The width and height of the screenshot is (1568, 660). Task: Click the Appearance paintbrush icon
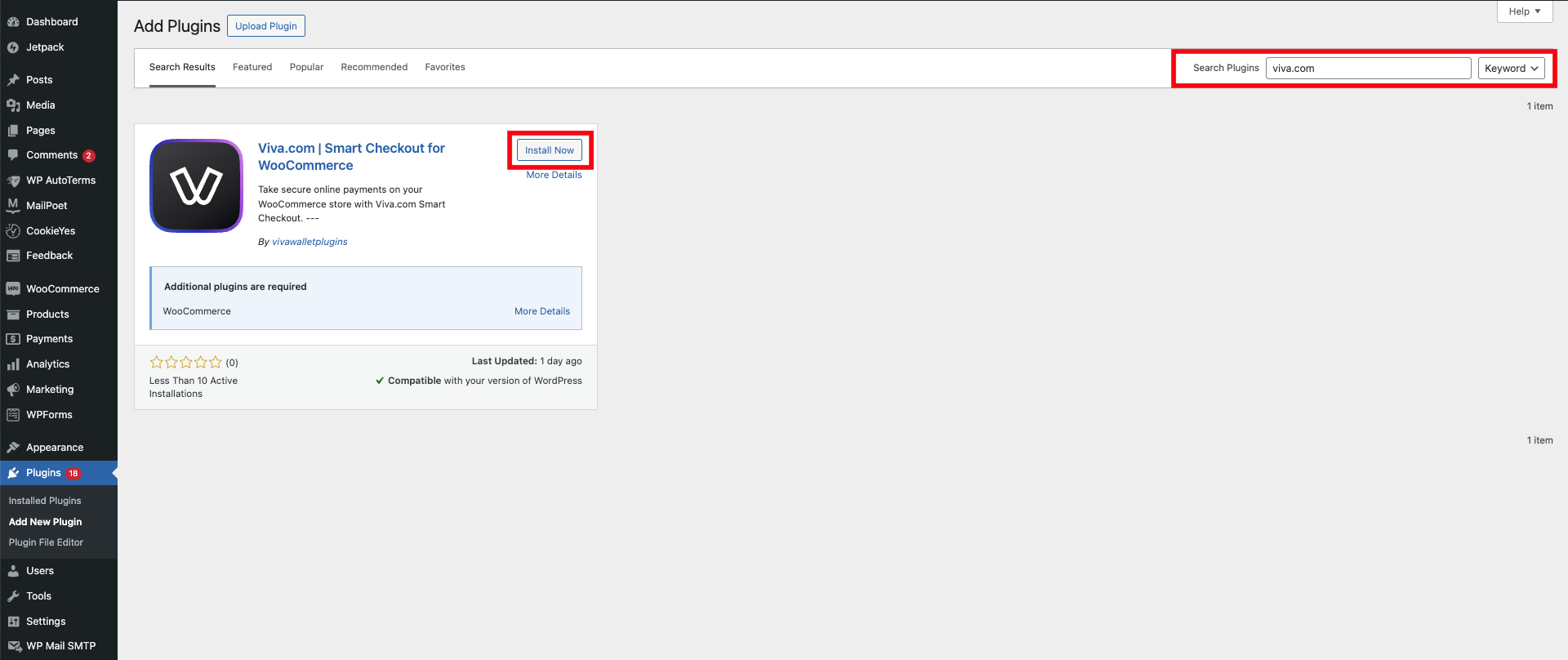(13, 448)
